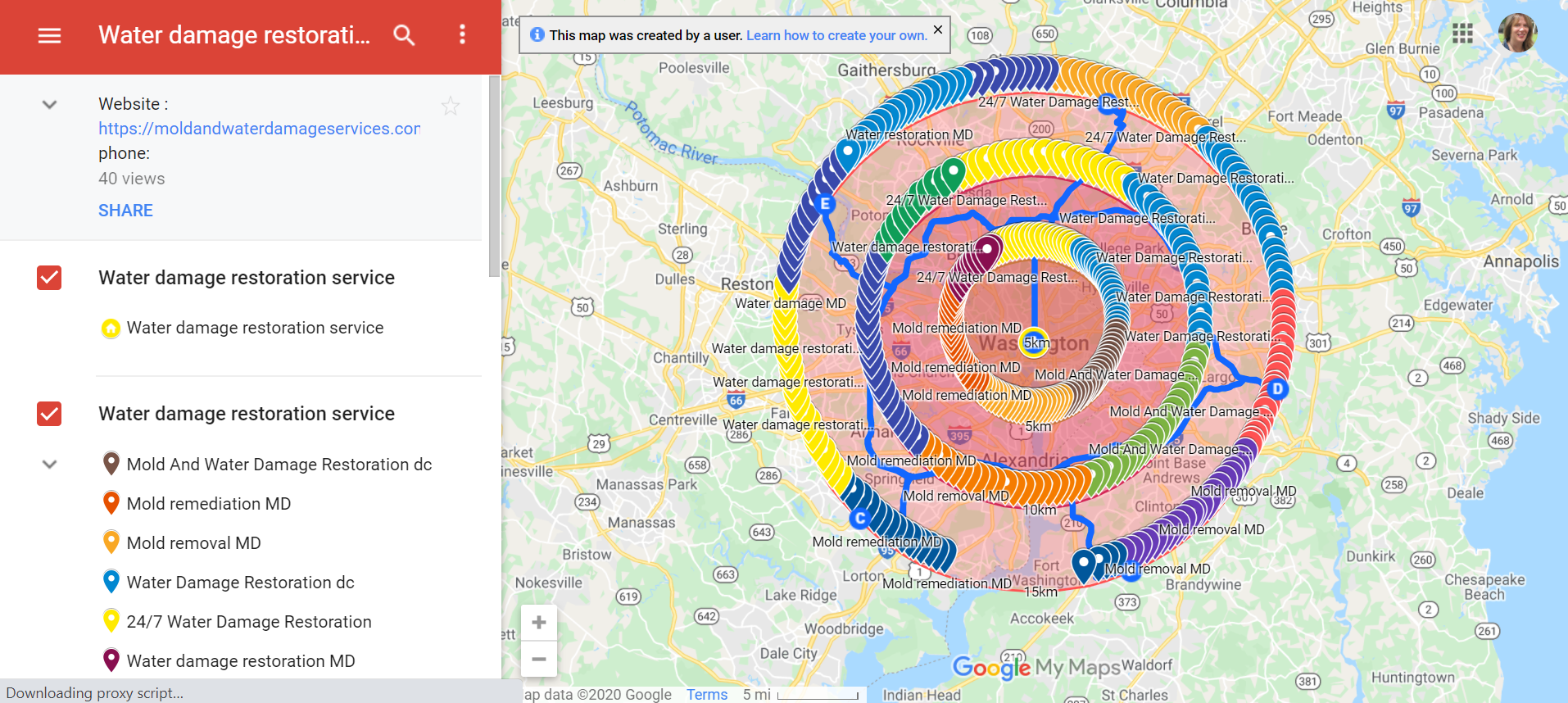
Task: Click the map title Water damage restorati...
Action: 234,35
